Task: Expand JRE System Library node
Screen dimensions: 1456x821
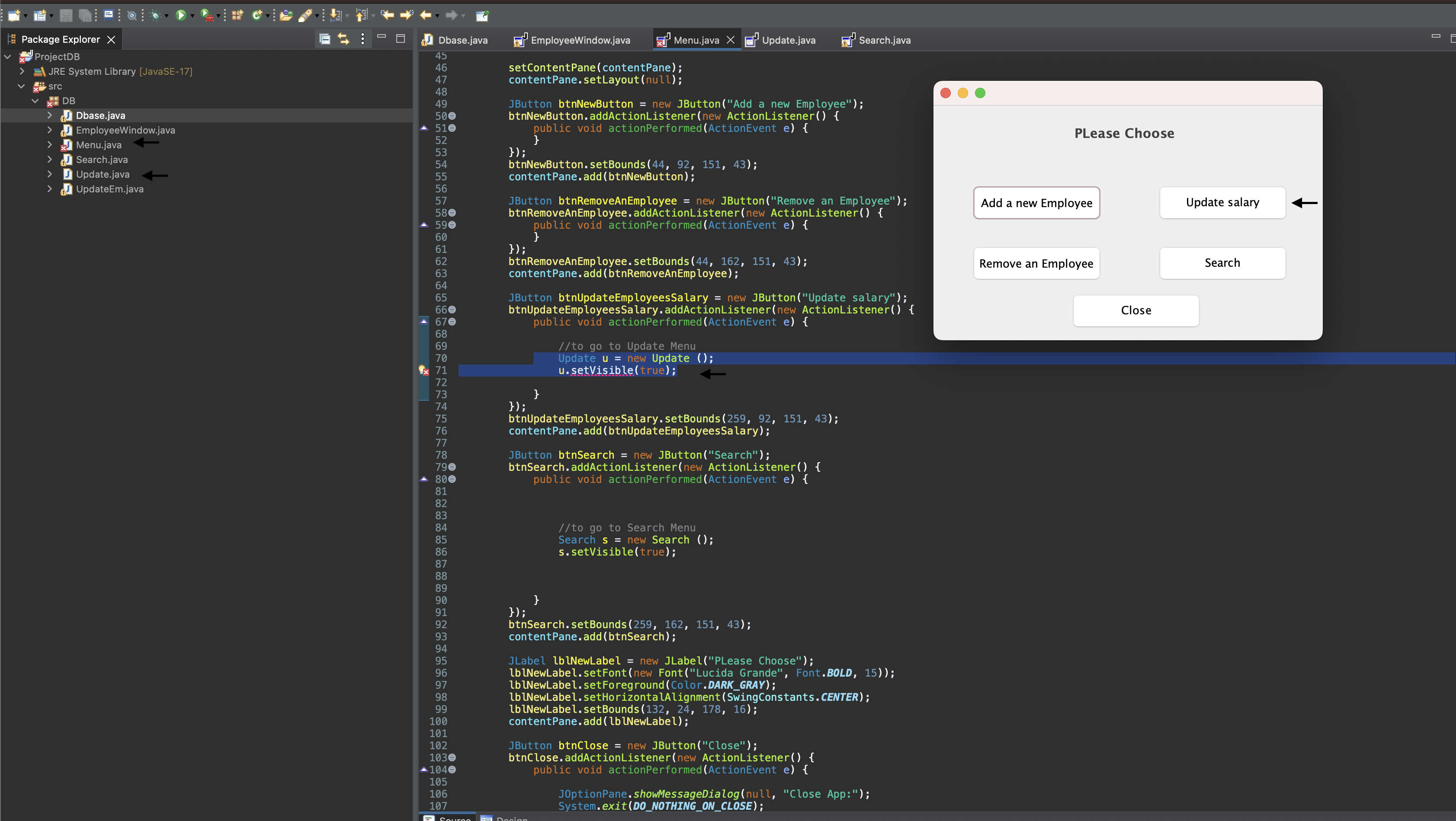Action: pyautogui.click(x=22, y=71)
